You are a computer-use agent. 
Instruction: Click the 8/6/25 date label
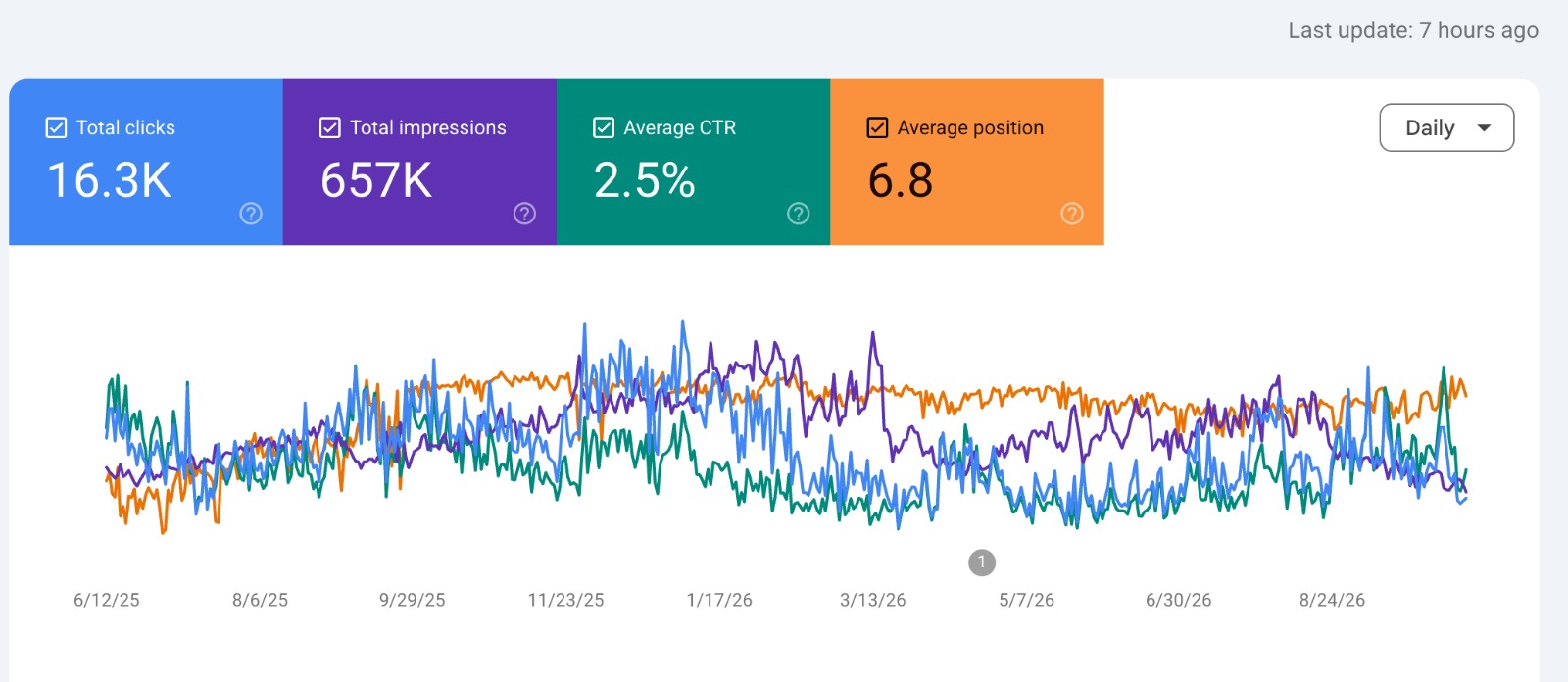click(x=261, y=600)
